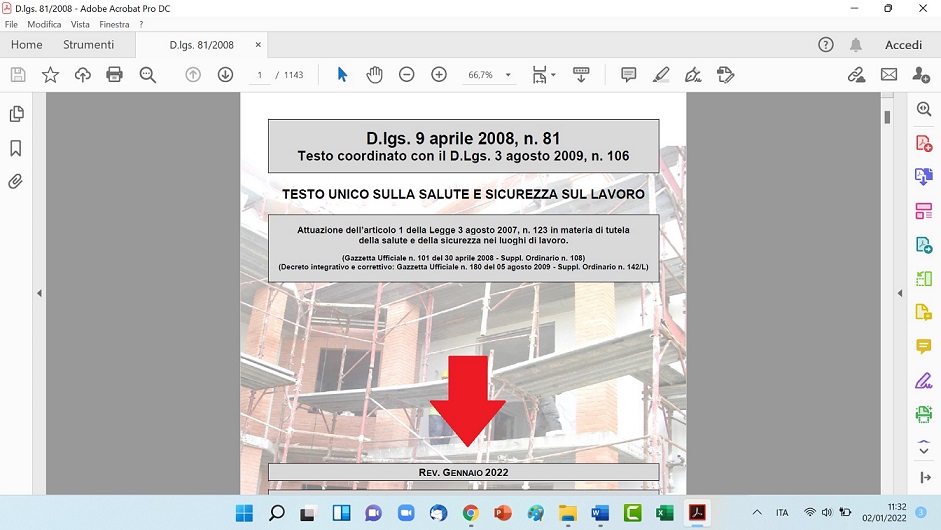
Task: Go to next page arrow
Action: tap(225, 75)
